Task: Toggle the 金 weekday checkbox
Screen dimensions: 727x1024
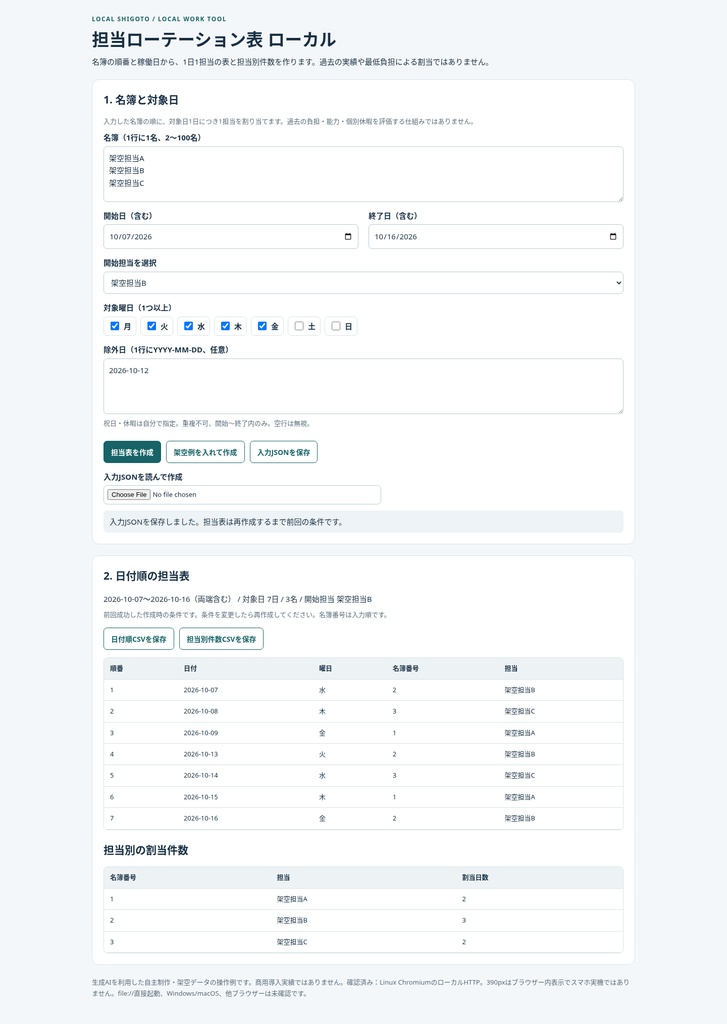Action: coord(262,326)
